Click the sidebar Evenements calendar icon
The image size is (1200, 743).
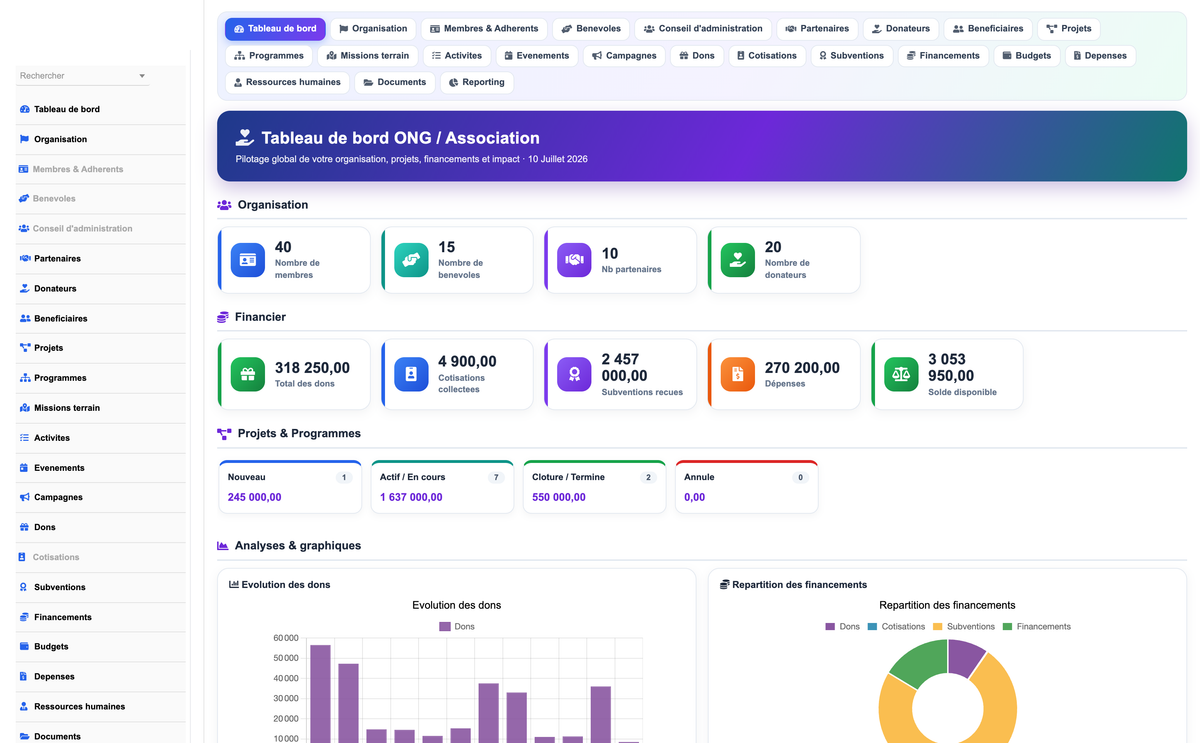[x=24, y=468]
